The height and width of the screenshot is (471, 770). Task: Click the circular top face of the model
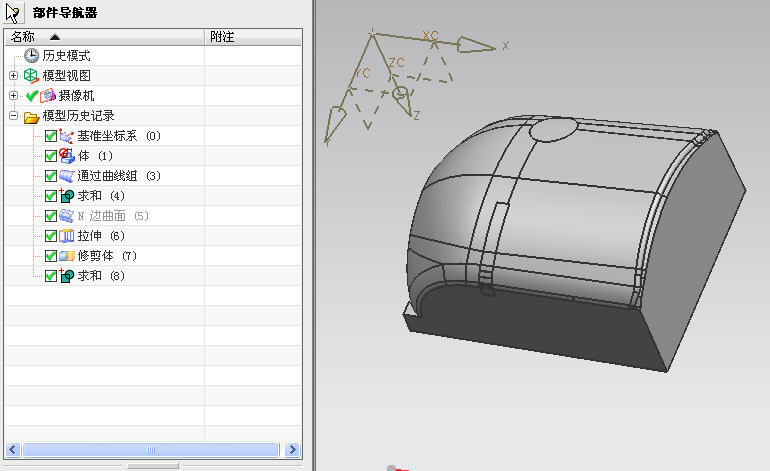(x=553, y=130)
